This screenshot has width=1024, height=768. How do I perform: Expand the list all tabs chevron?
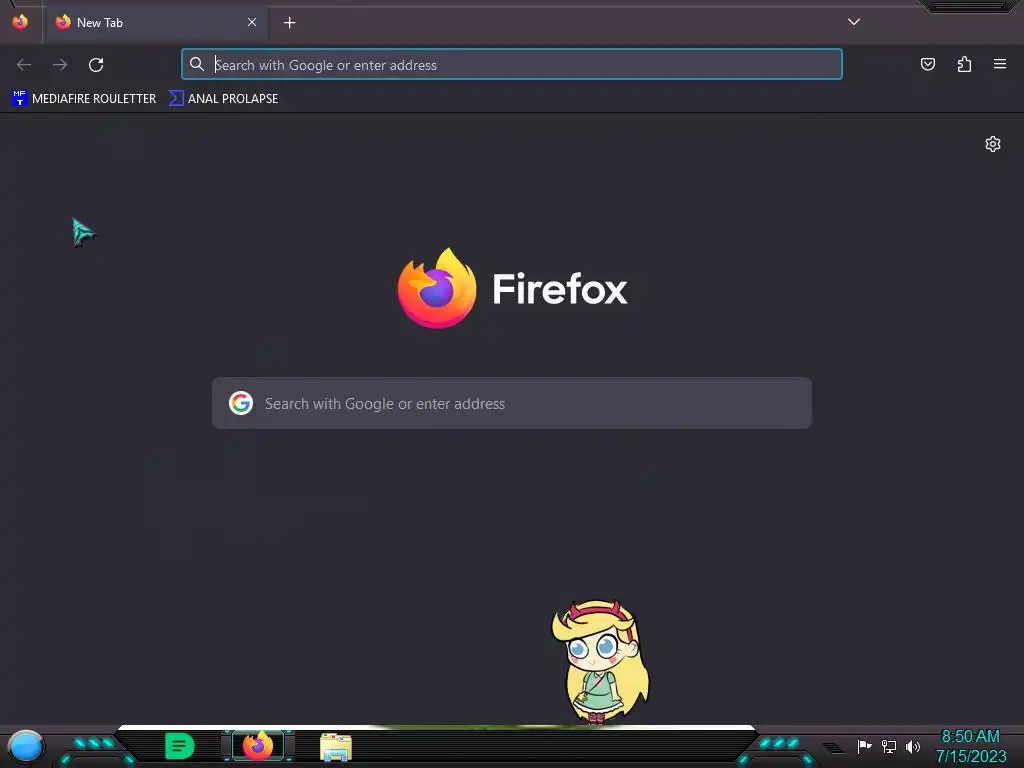[x=854, y=22]
